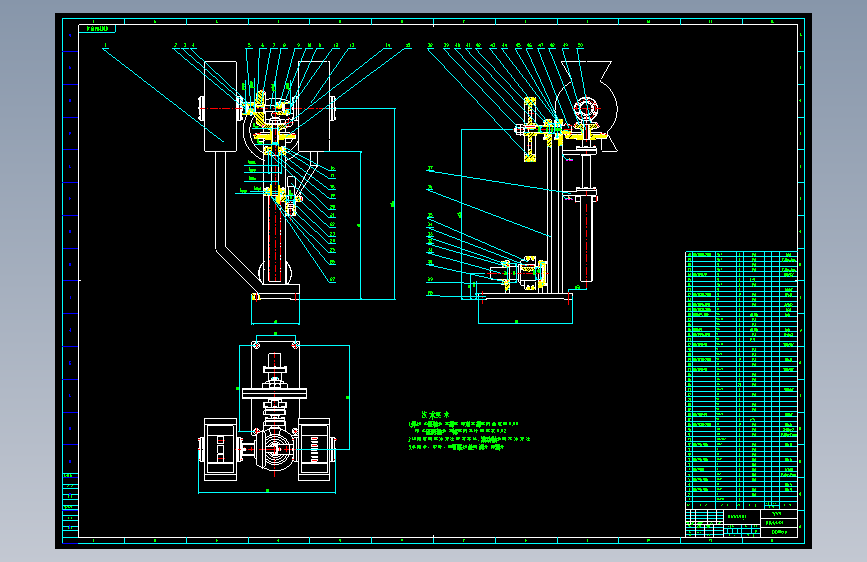
Task: Click the title block bottom-right cell
Action: pyautogui.click(x=779, y=532)
